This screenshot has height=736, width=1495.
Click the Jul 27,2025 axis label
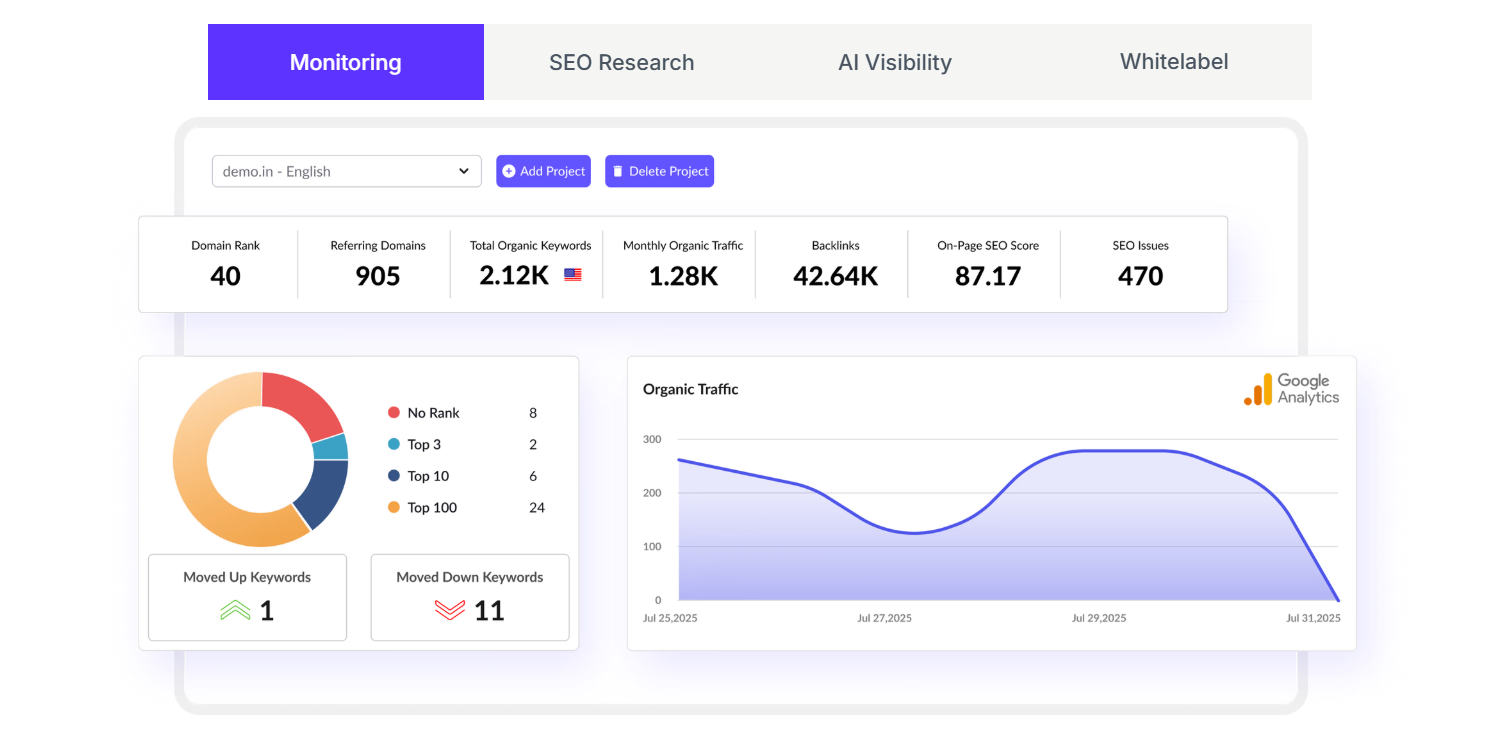[885, 618]
